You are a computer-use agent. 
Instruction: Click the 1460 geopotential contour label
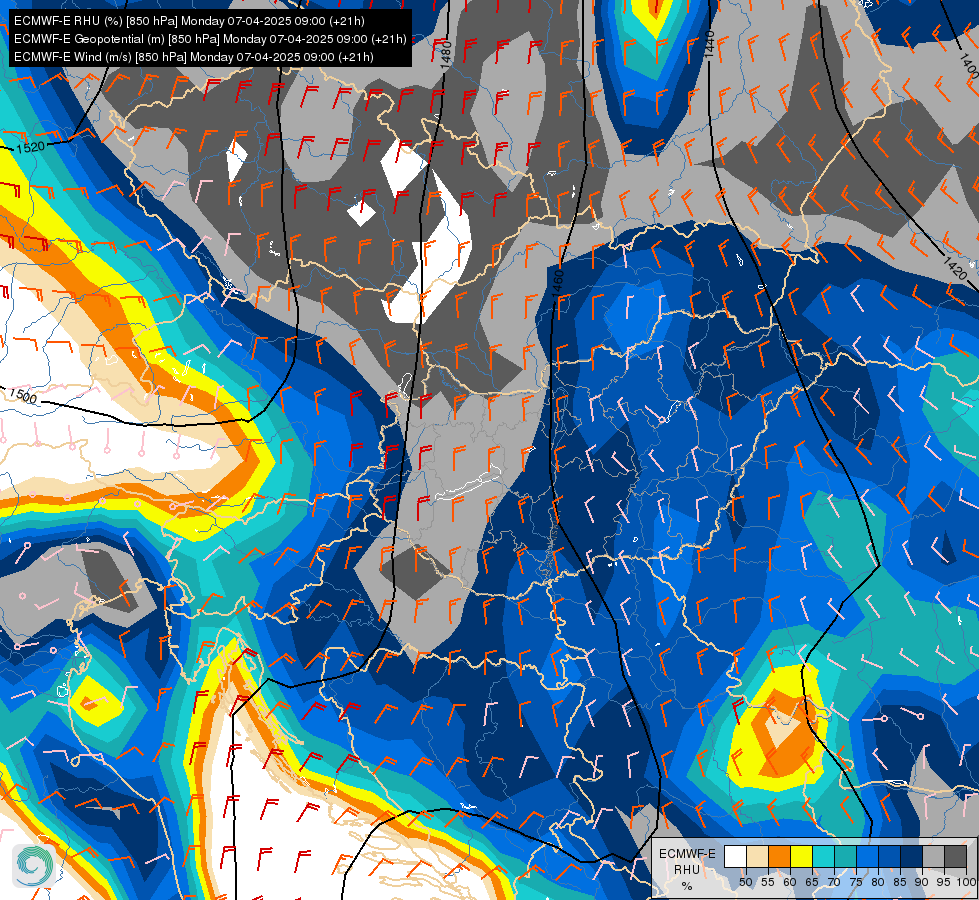tap(558, 284)
